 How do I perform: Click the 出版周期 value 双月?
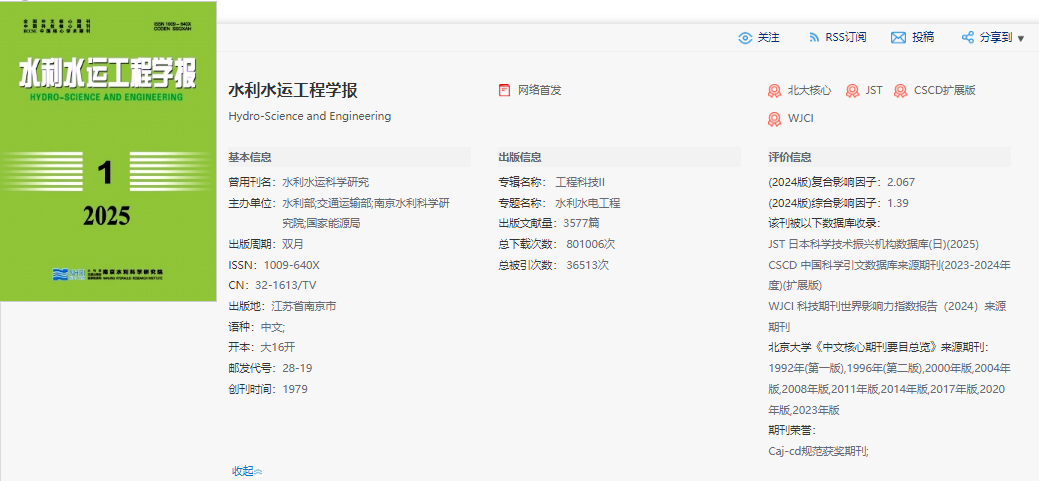coord(293,244)
